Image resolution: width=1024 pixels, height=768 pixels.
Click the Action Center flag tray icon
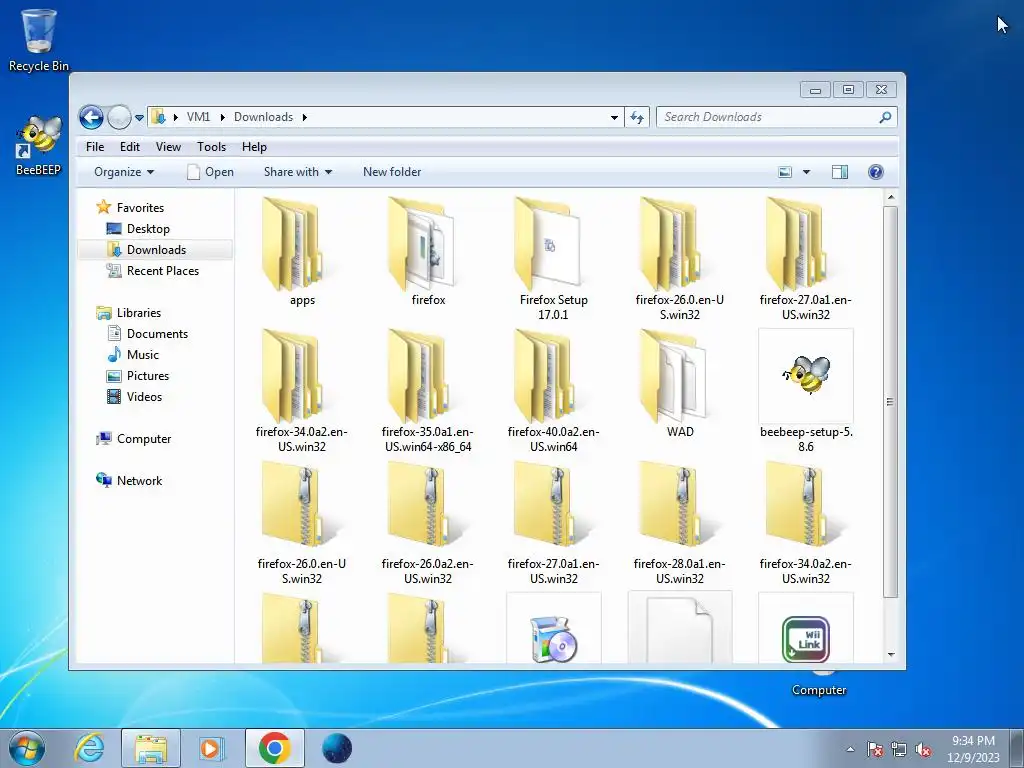click(875, 749)
